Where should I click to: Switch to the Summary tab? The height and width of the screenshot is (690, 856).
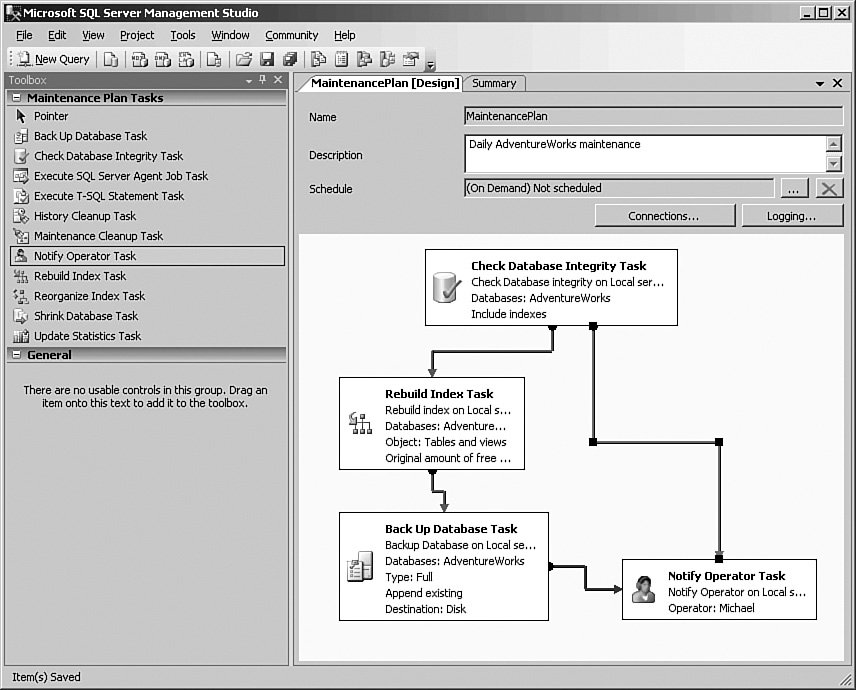494,83
